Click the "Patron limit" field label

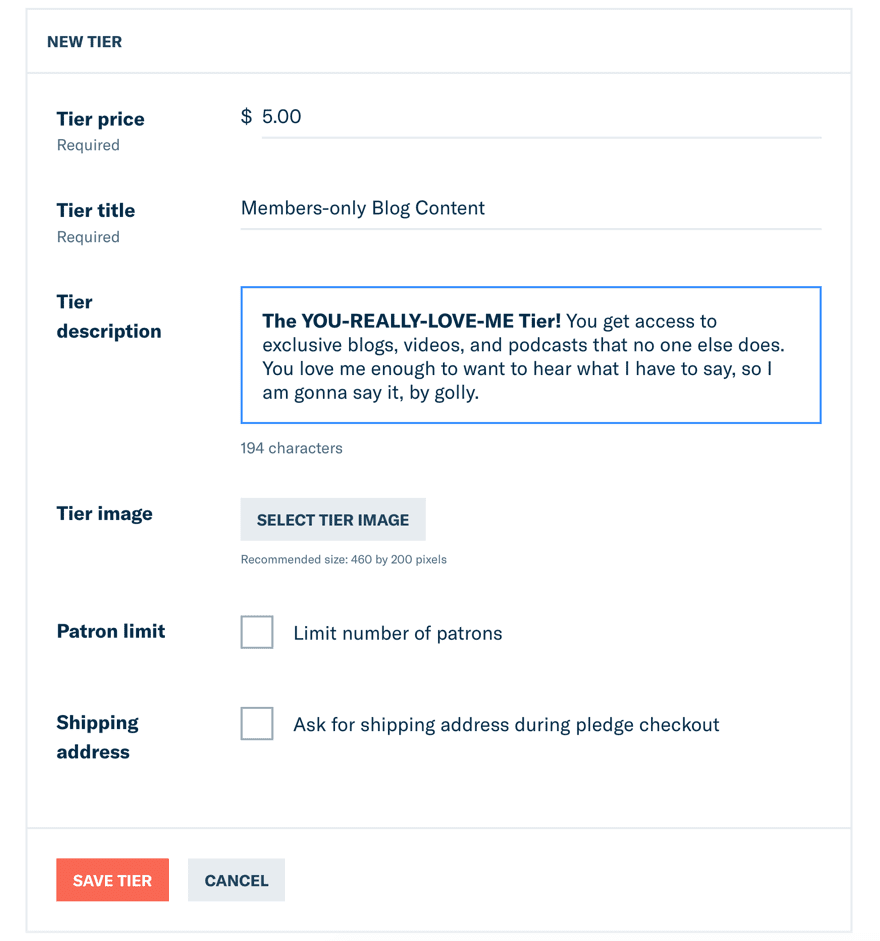click(x=110, y=631)
